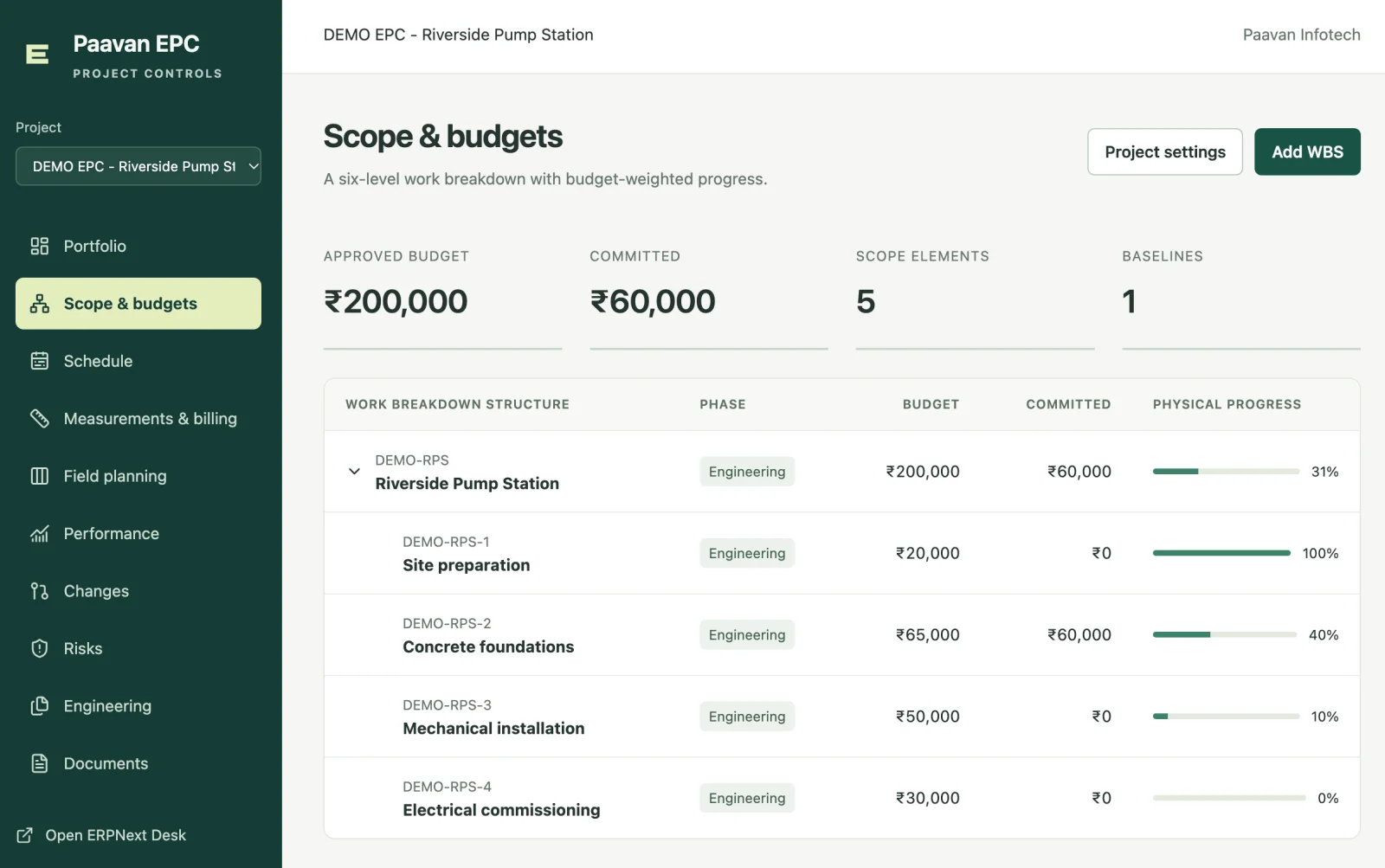Click the Approved Budget ₹200,000 value
Image resolution: width=1385 pixels, height=868 pixels.
point(396,301)
